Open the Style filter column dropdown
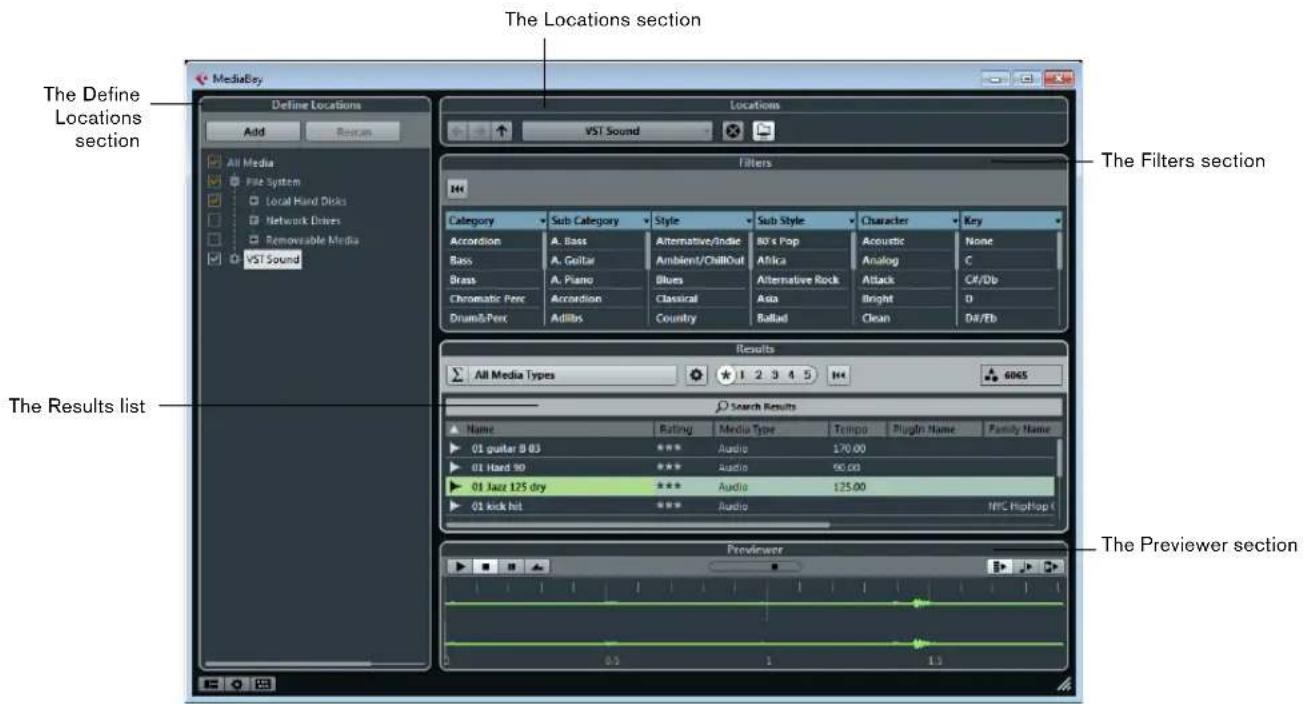The height and width of the screenshot is (704, 1304). (747, 220)
